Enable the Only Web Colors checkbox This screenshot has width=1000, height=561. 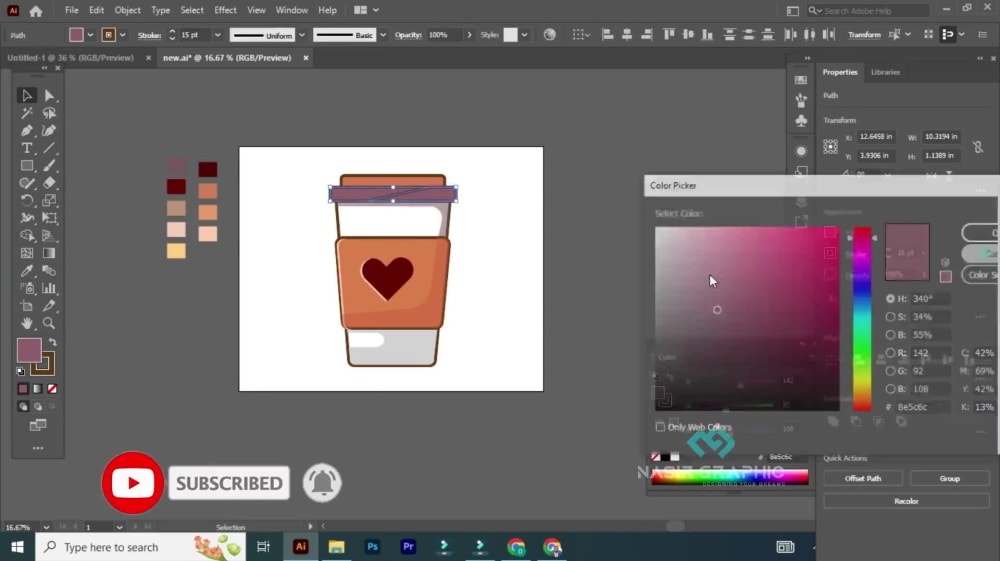(x=660, y=427)
